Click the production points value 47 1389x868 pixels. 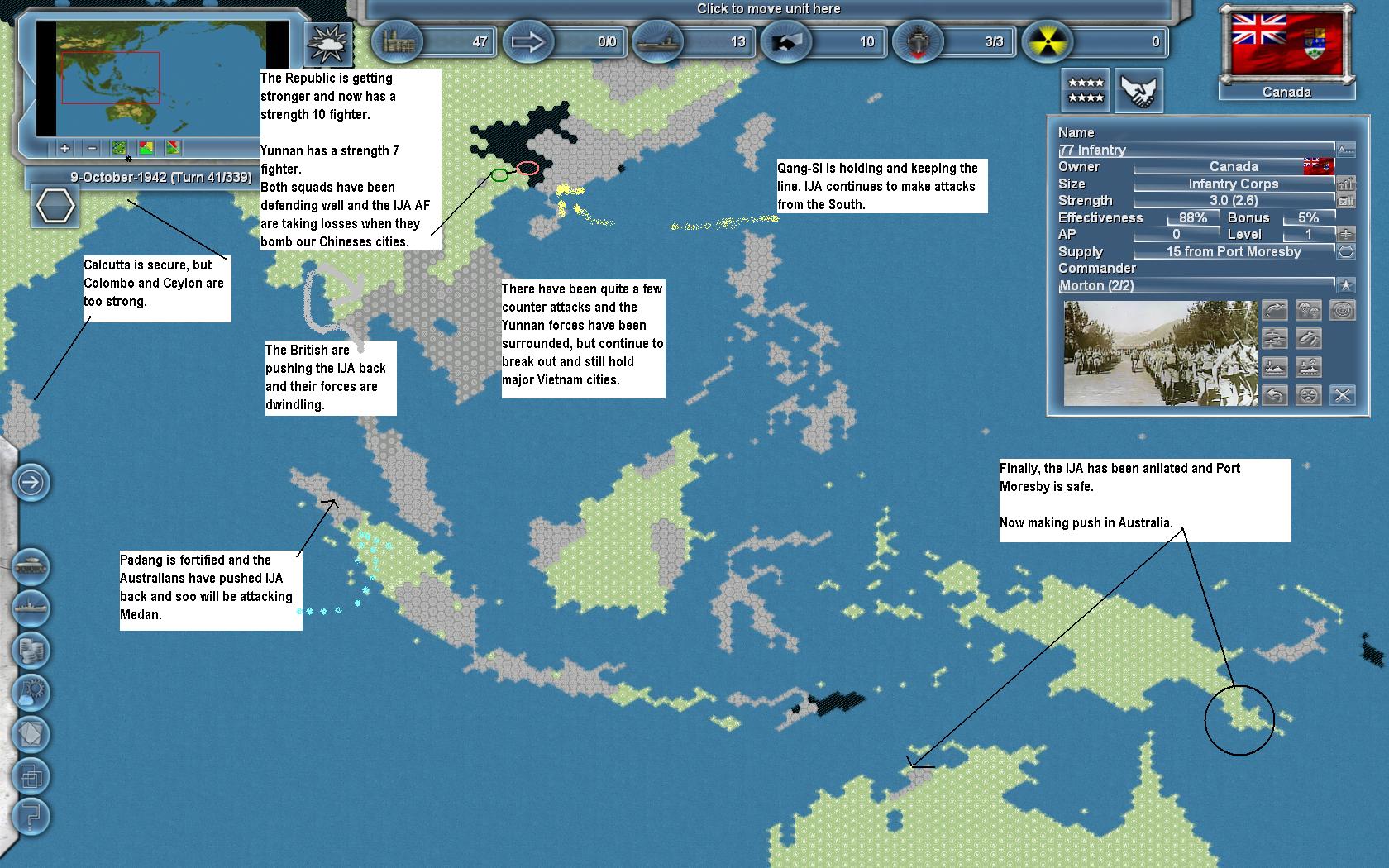click(480, 41)
